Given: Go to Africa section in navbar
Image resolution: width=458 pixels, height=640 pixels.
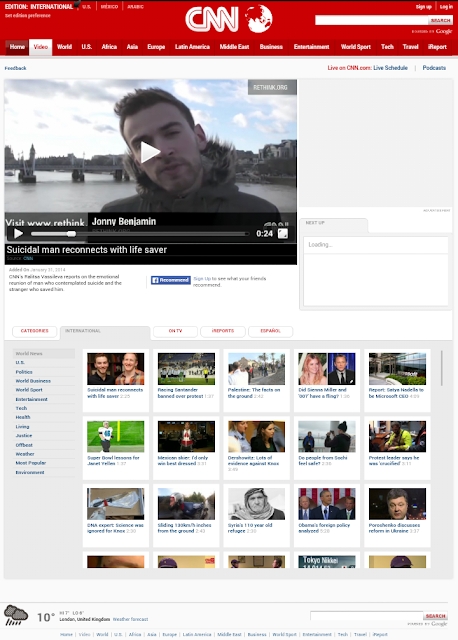Looking at the screenshot, I should click(x=109, y=47).
